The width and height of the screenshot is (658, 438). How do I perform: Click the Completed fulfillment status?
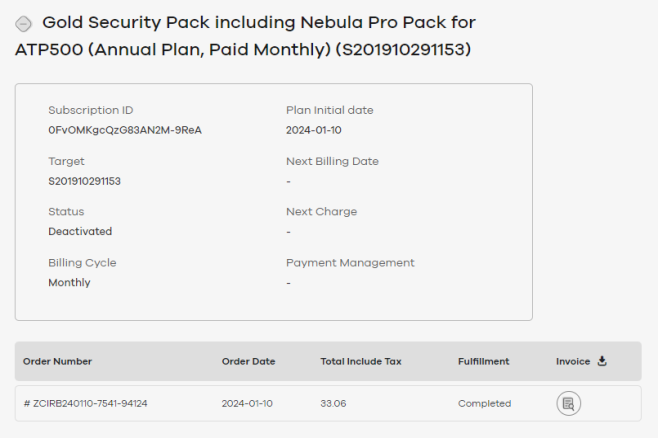click(x=485, y=404)
